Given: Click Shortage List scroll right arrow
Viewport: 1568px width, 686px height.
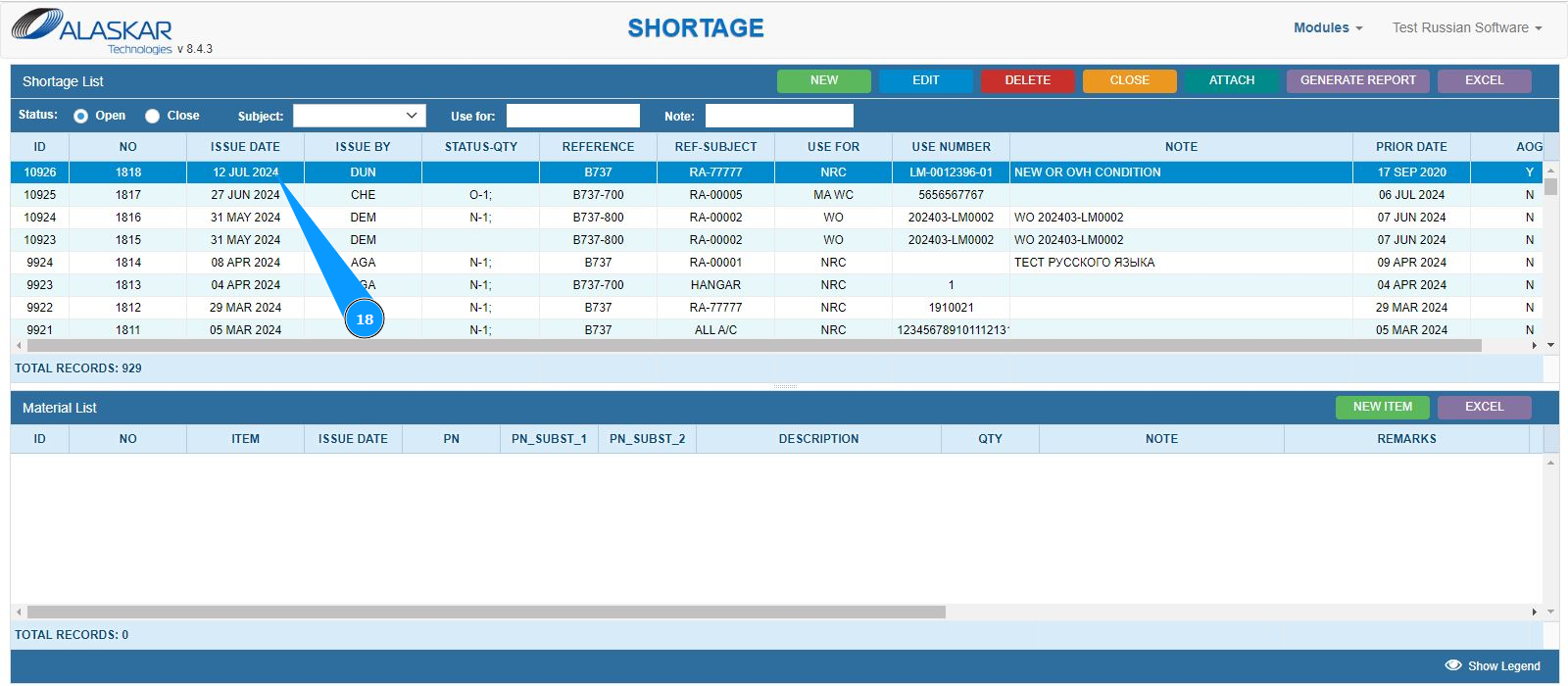Looking at the screenshot, I should point(1535,346).
